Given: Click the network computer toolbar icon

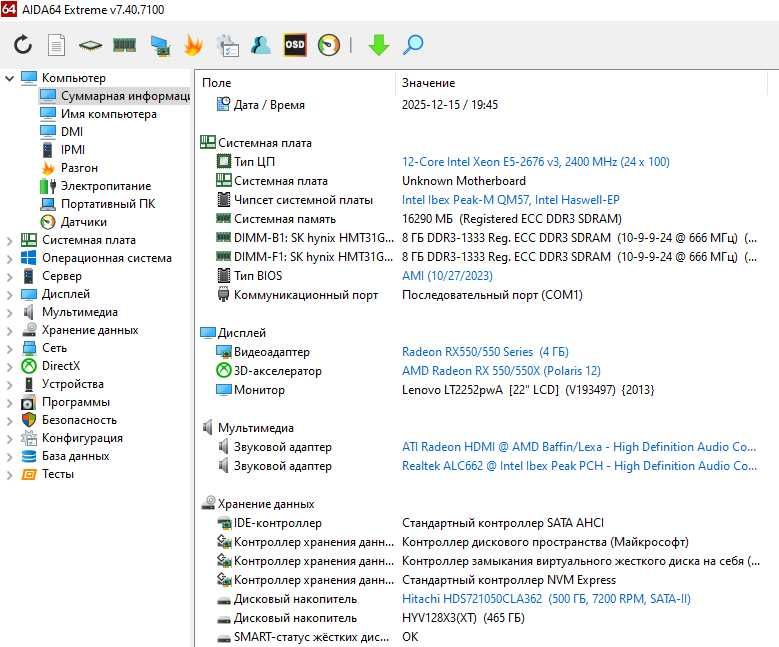Looking at the screenshot, I should point(160,45).
